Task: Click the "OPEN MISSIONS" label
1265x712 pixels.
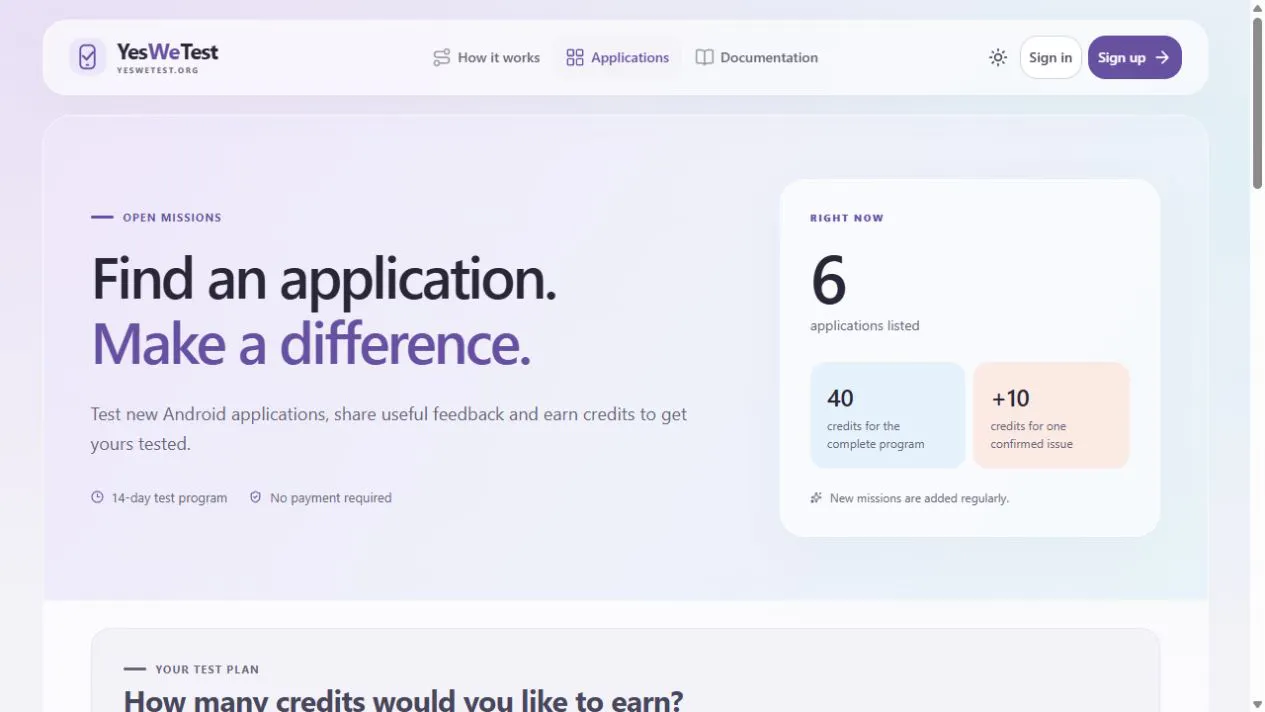Action: coord(172,218)
